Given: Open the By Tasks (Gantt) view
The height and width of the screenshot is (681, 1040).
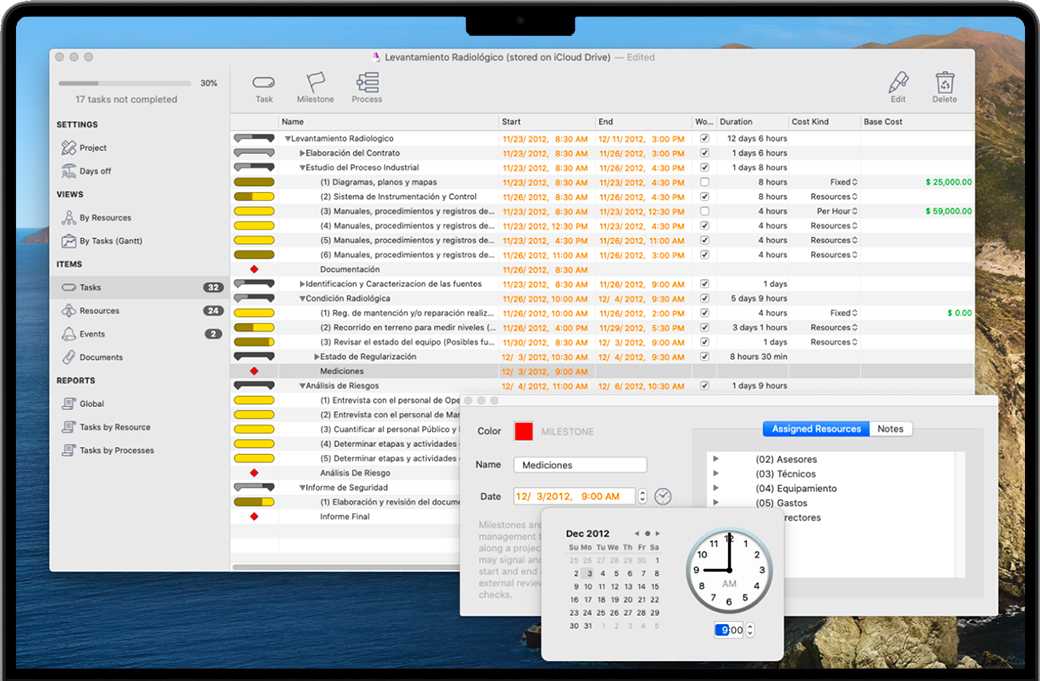Looking at the screenshot, I should [110, 241].
